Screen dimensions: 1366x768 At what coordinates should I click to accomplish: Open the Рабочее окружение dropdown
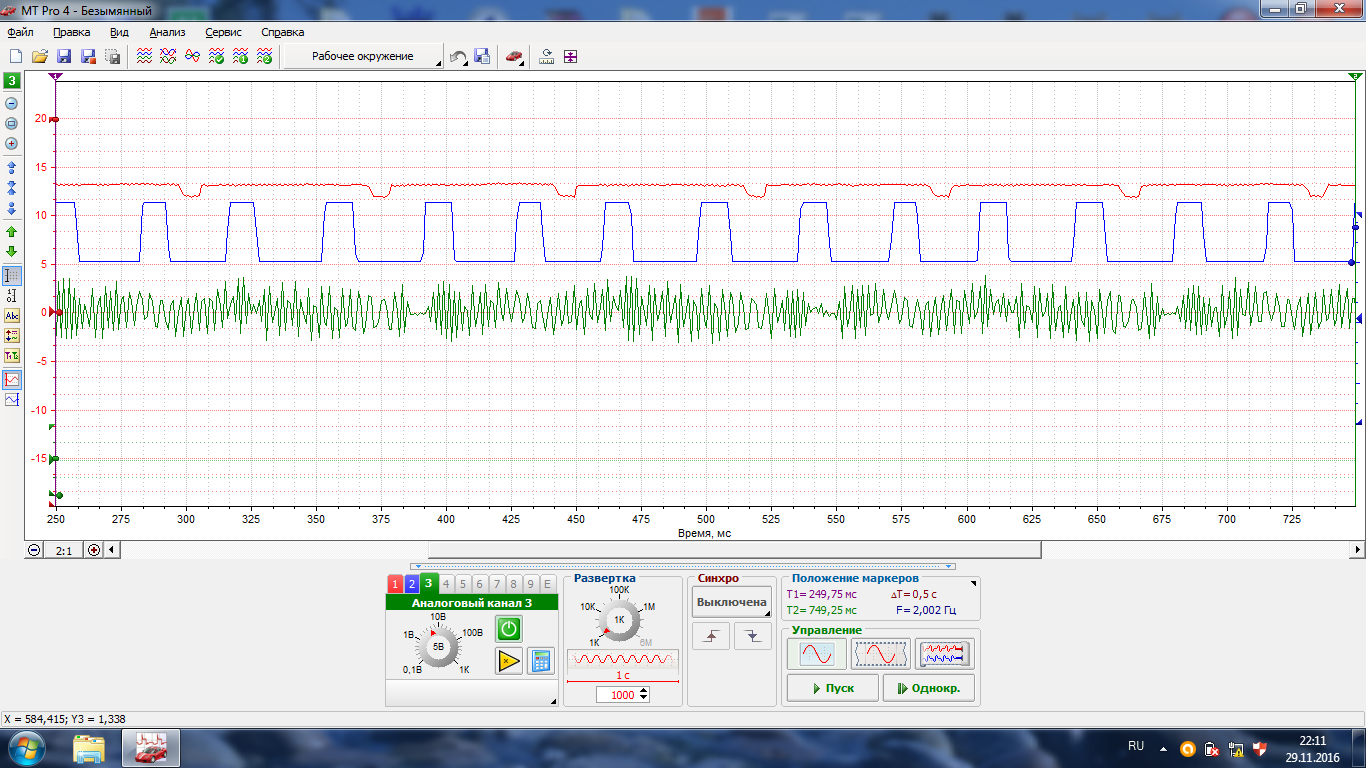coord(363,57)
